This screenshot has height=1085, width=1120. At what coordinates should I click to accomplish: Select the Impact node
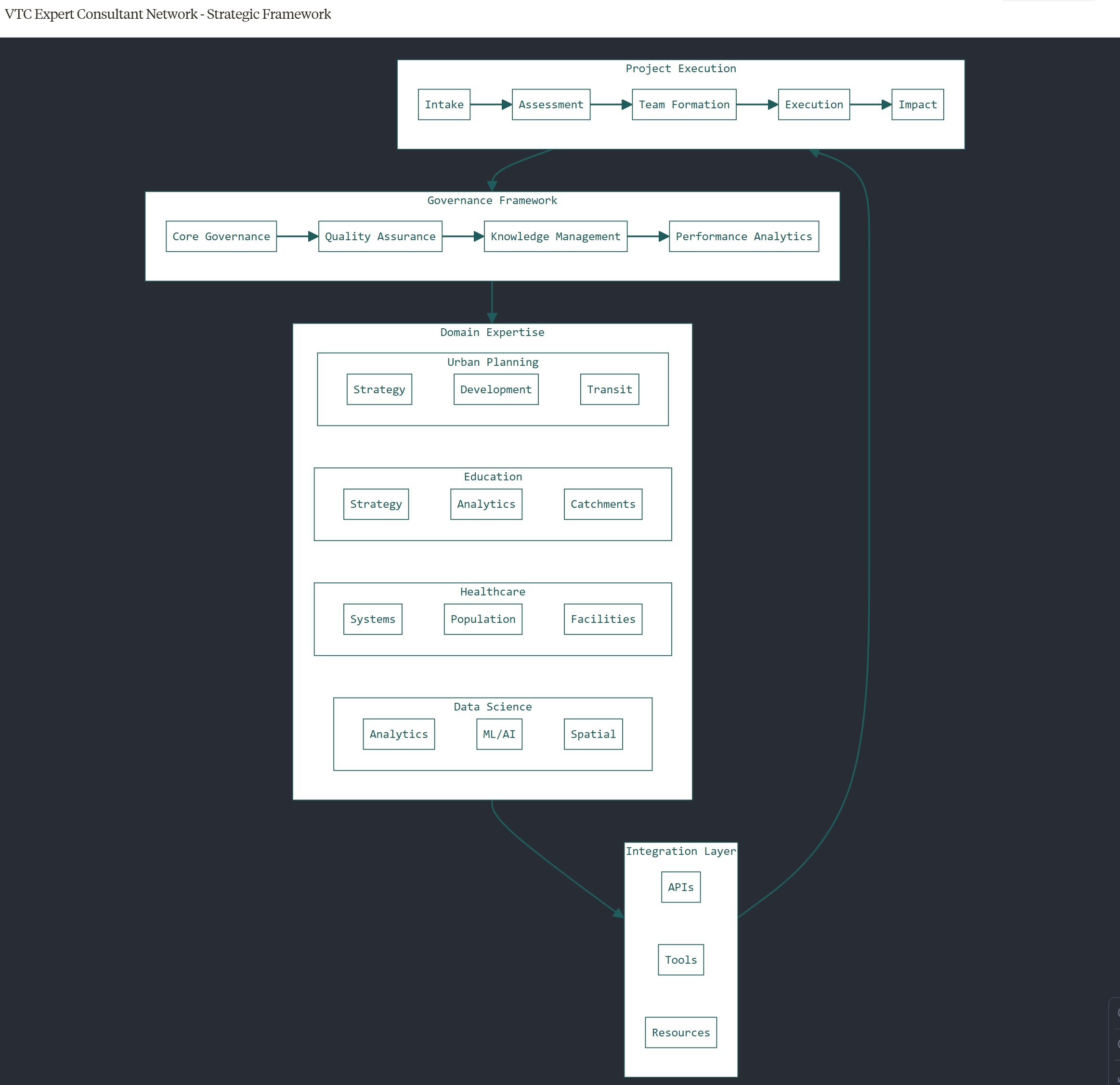tap(917, 104)
